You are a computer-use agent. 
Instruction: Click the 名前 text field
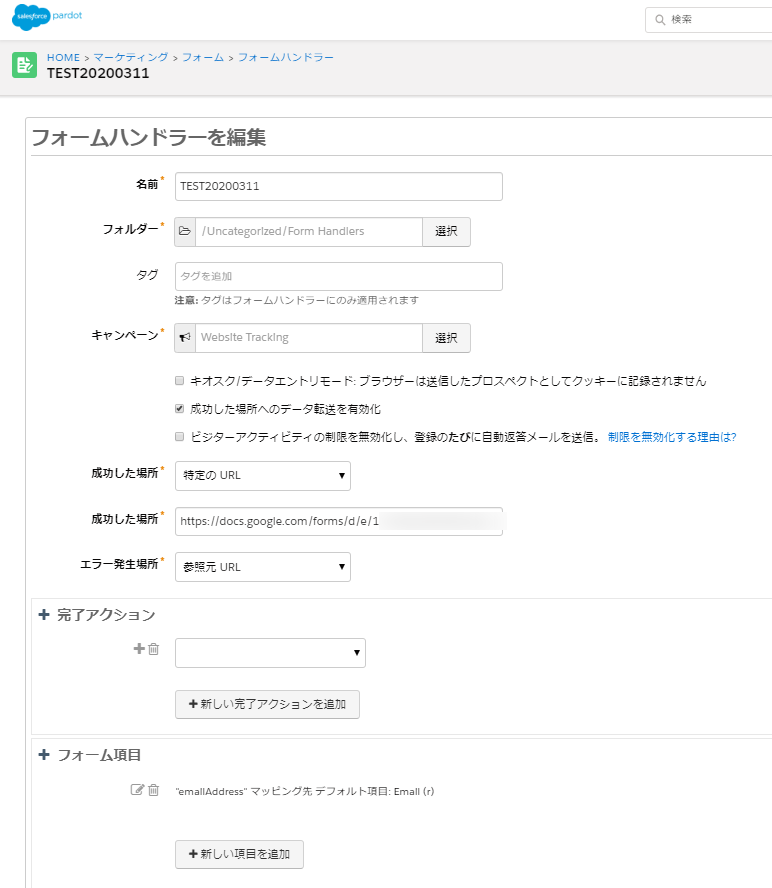pos(338,187)
